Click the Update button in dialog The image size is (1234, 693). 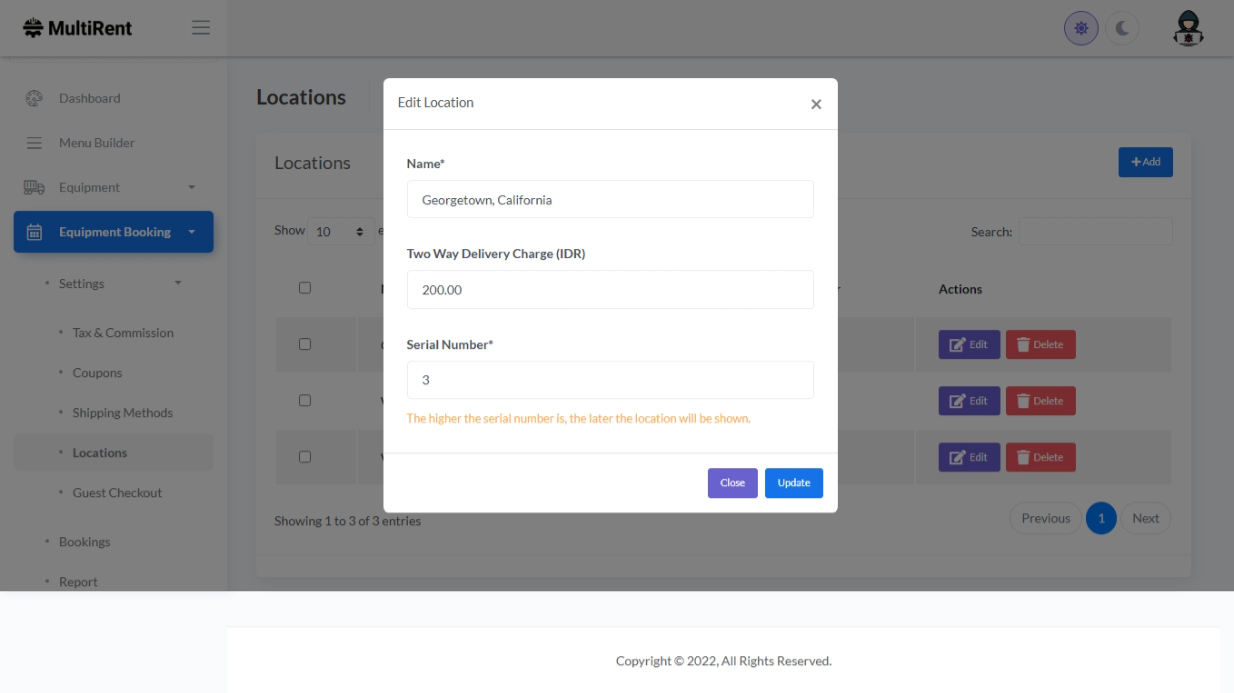coord(794,483)
